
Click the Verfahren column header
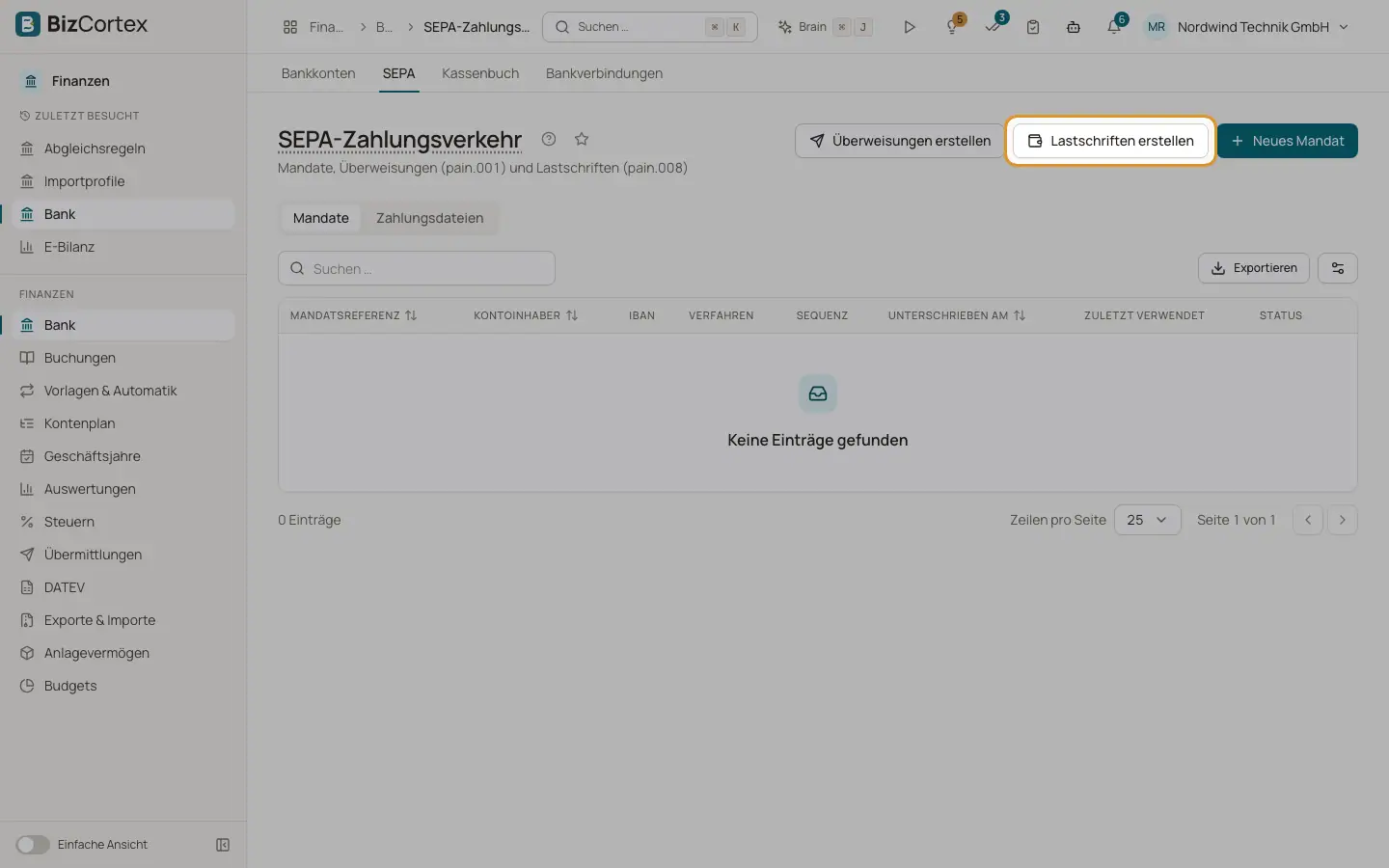[721, 315]
